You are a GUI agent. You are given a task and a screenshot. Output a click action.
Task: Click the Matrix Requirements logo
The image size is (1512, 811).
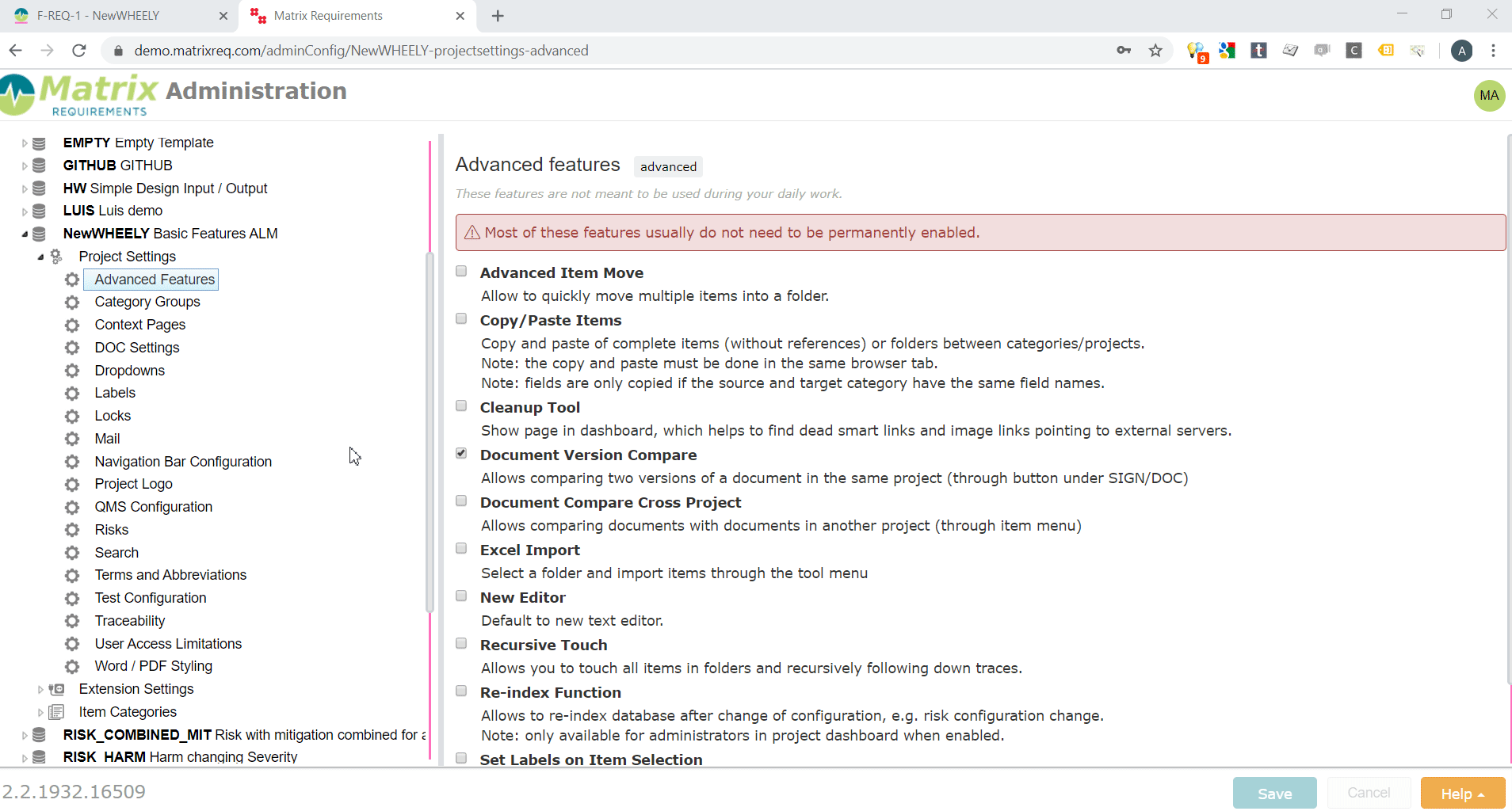pyautogui.click(x=79, y=95)
